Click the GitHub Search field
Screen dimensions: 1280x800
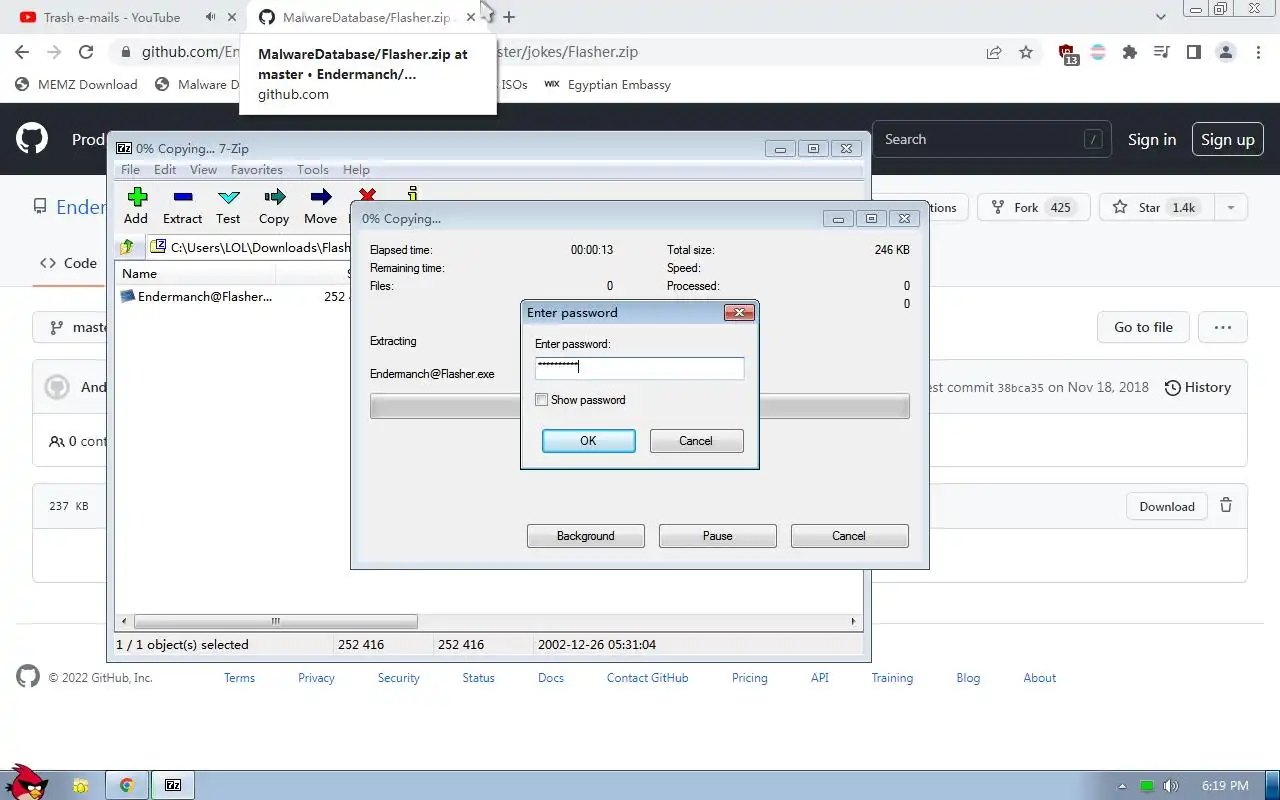point(992,139)
